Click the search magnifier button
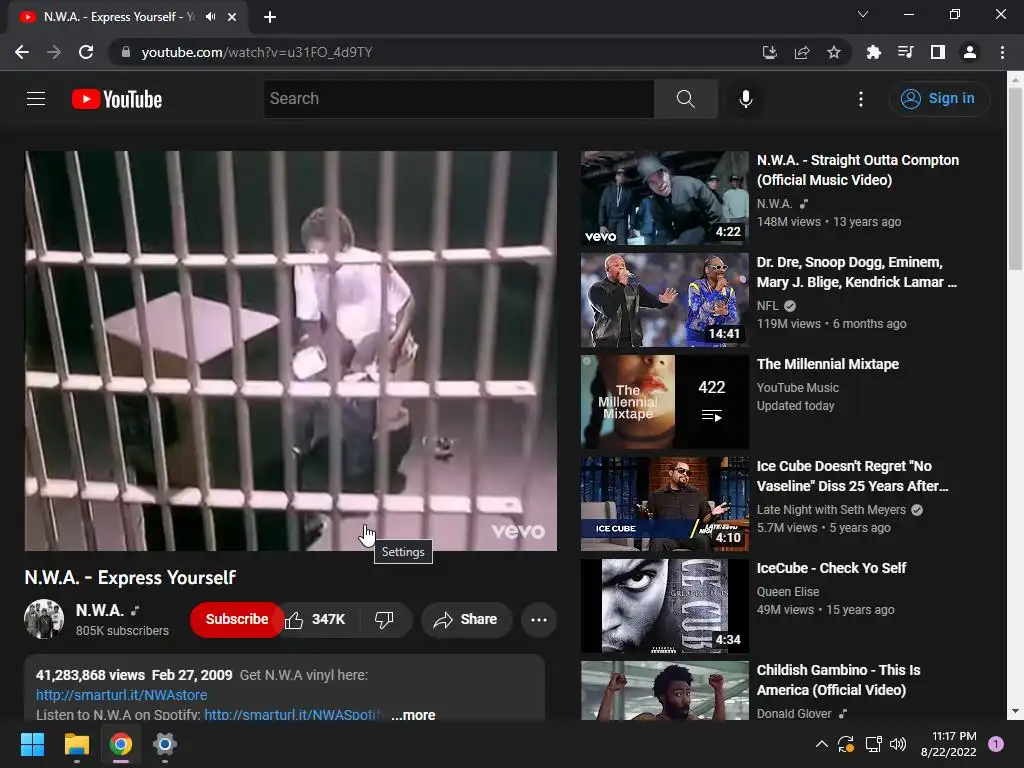 pos(686,99)
